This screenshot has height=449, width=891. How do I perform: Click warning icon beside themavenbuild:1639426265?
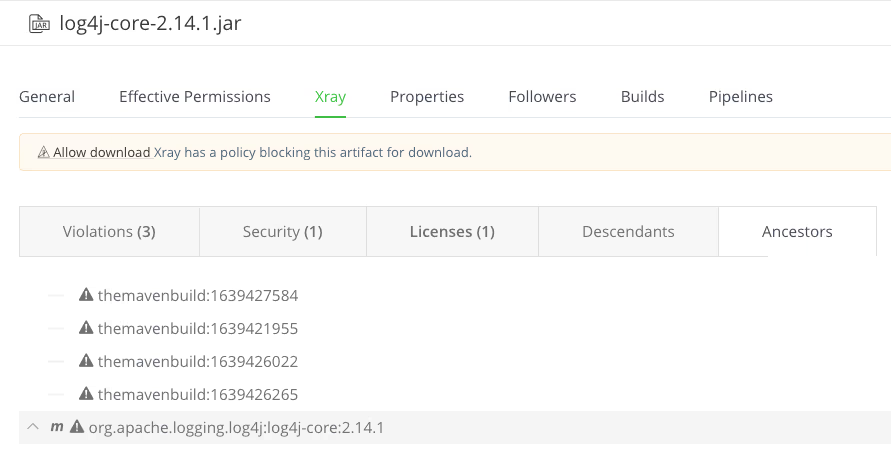[86, 393]
